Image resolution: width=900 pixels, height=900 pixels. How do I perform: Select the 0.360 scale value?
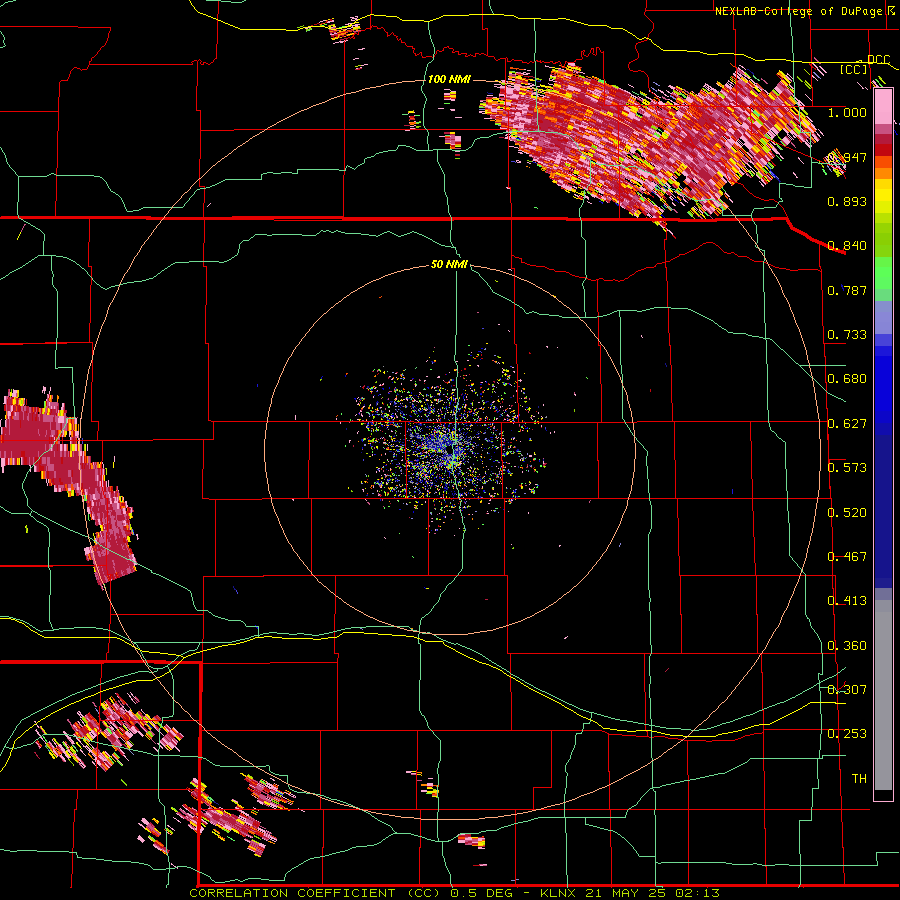847,646
